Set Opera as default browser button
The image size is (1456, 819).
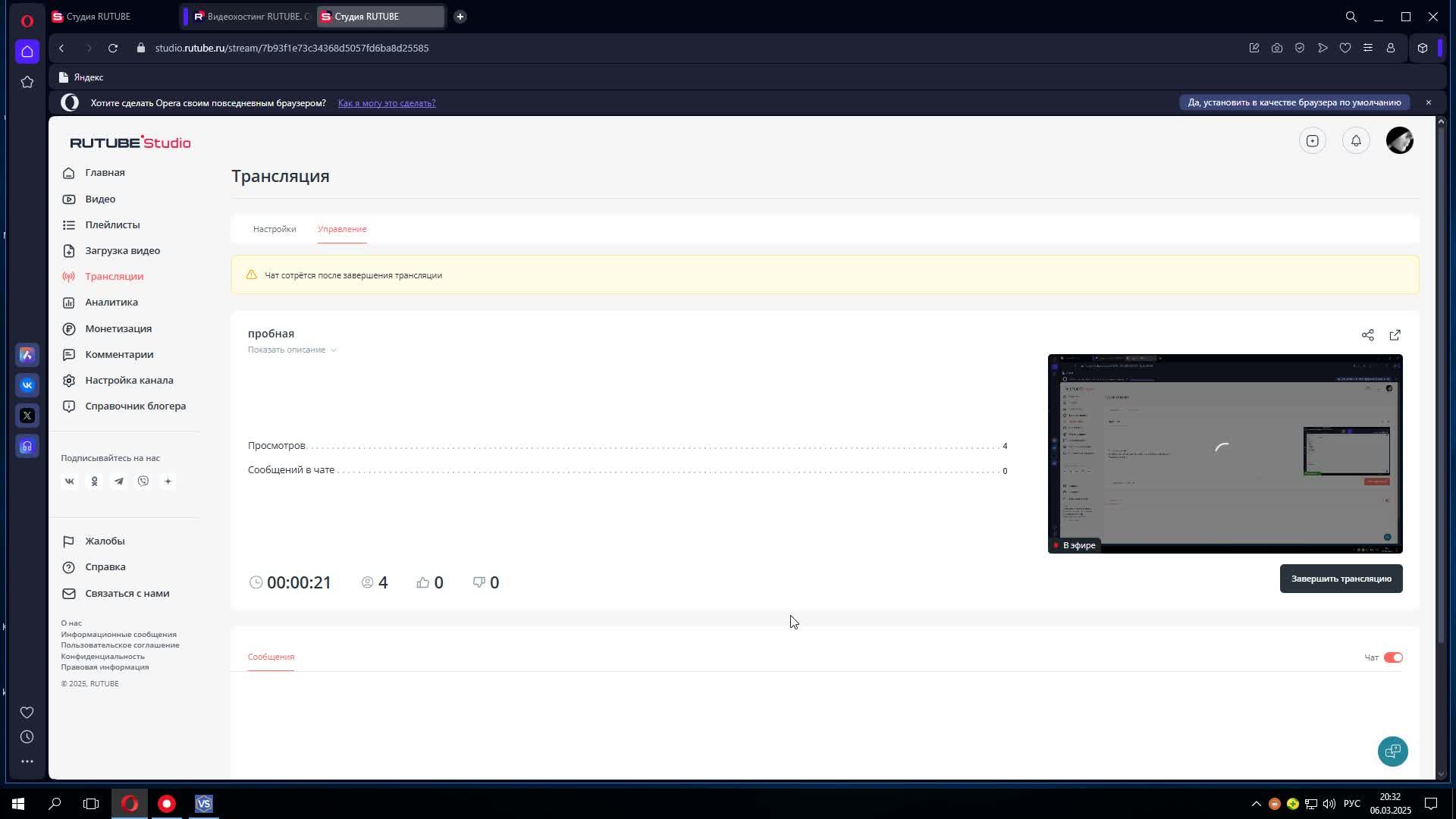(1294, 102)
